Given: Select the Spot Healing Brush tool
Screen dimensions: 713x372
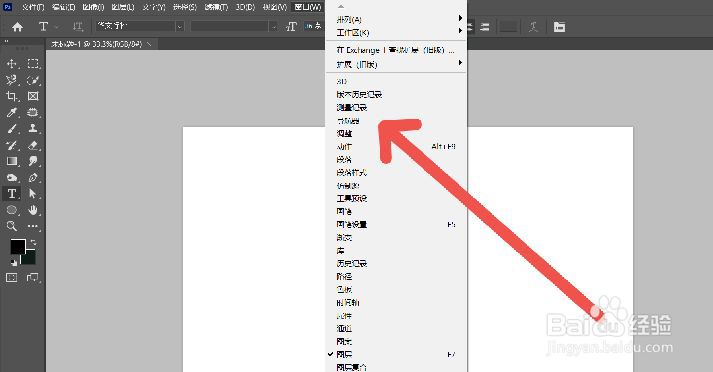Looking at the screenshot, I should pos(33,112).
